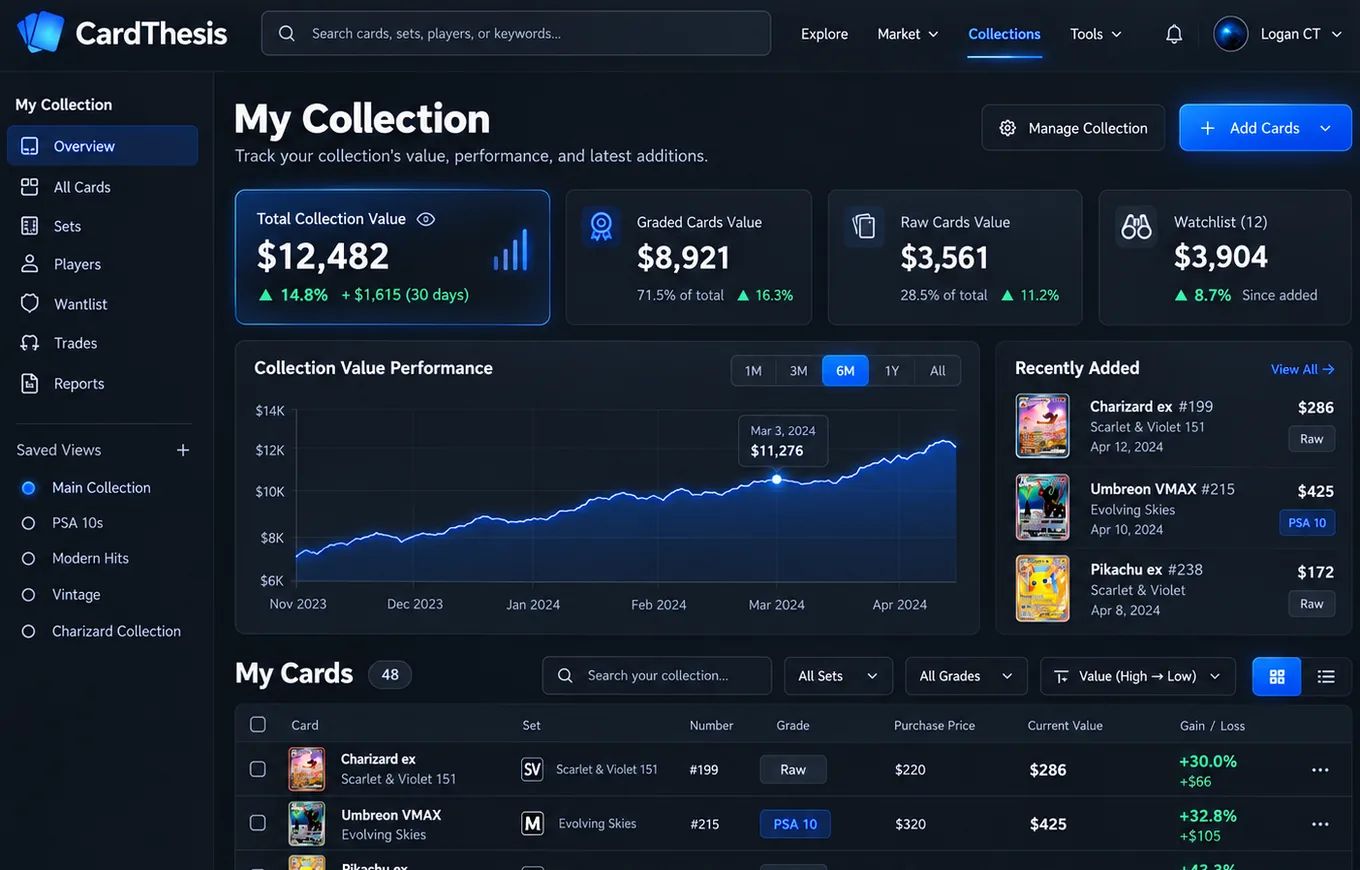Open the Collections nav tab
Image resolution: width=1360 pixels, height=870 pixels.
[1004, 34]
